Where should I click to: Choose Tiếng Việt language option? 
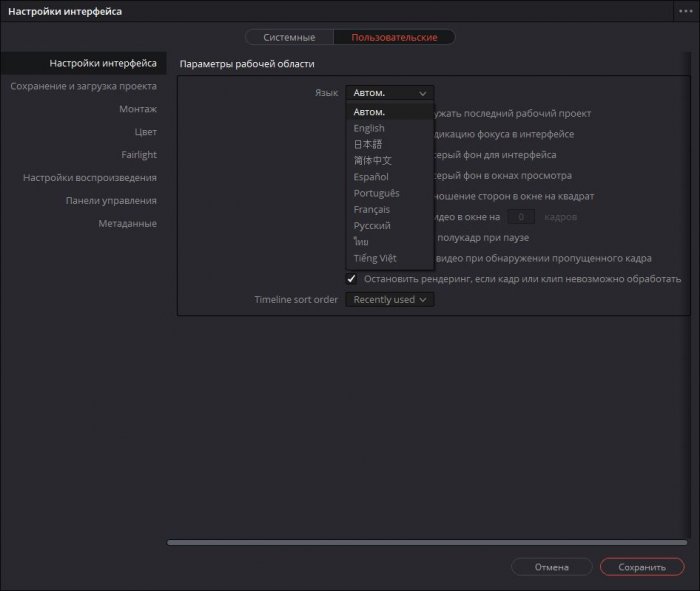pos(375,258)
